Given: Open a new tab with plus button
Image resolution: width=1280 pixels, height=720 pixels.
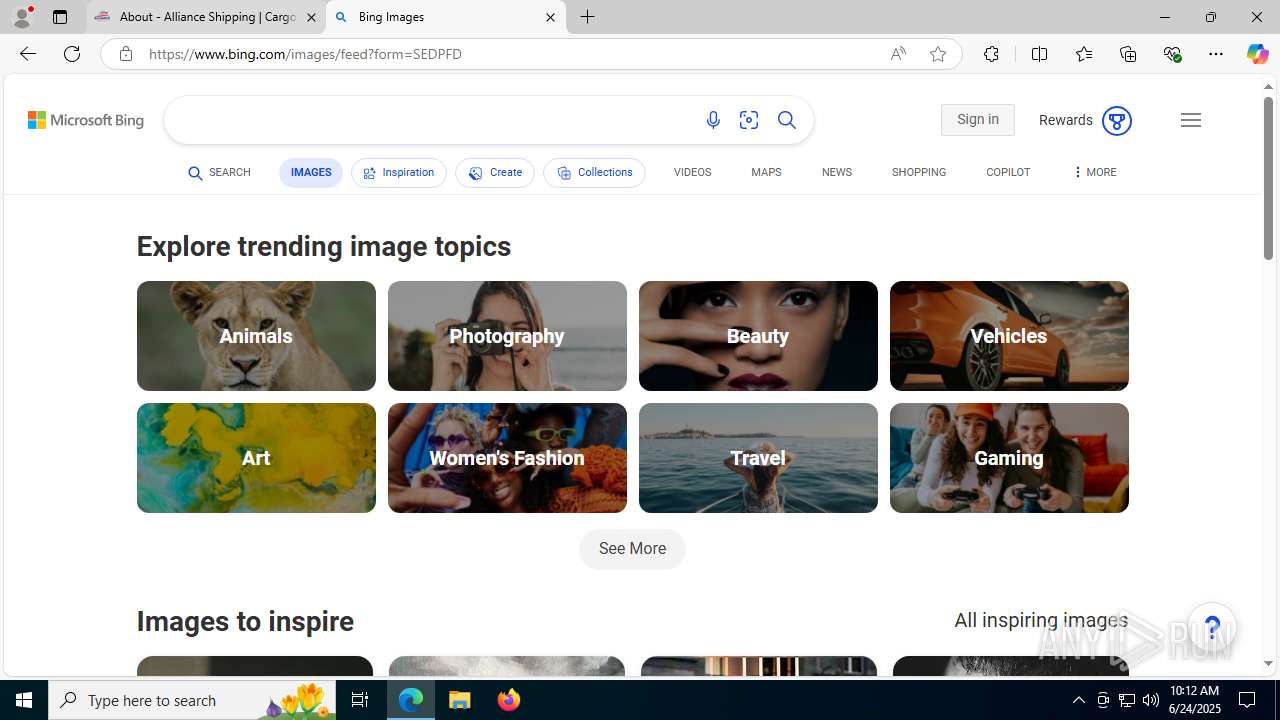Looking at the screenshot, I should pos(588,17).
